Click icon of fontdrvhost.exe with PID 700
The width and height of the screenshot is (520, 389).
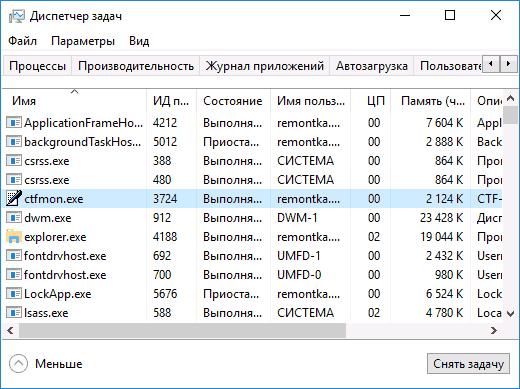14,275
